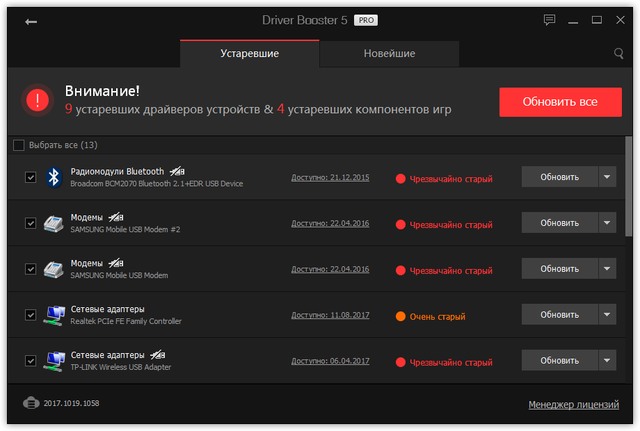Click the 'Доступно: 11.08.2017' date link
This screenshot has width=640, height=431.
tap(330, 315)
